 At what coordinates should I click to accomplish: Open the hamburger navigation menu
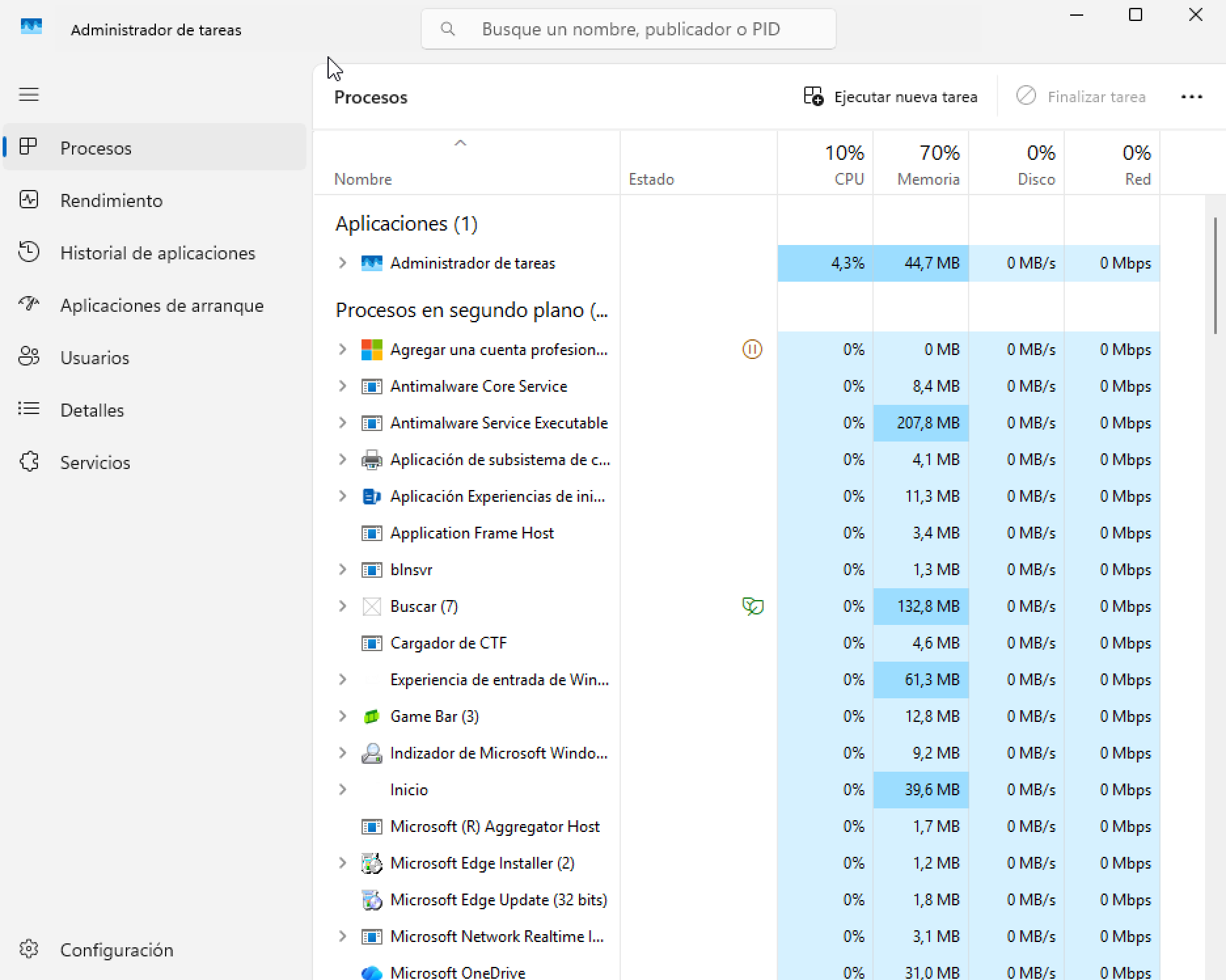(29, 95)
